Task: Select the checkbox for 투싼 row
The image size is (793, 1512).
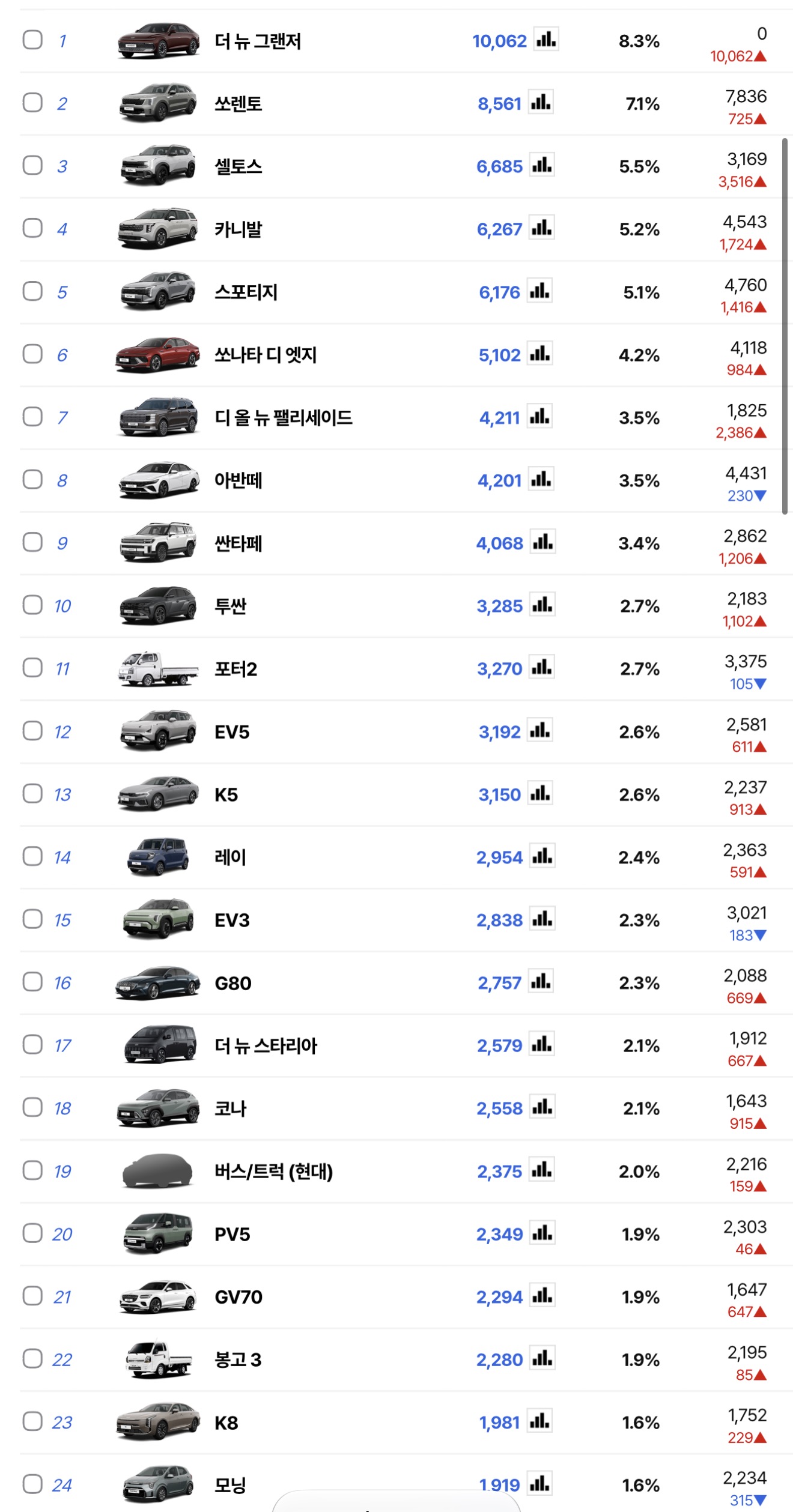Action: click(32, 605)
